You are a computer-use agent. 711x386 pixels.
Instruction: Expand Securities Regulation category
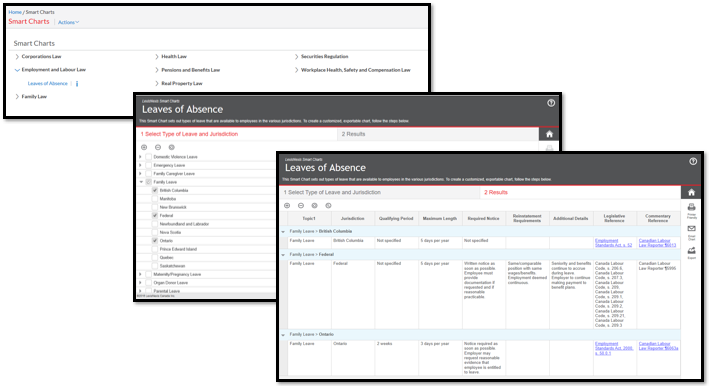(297, 57)
